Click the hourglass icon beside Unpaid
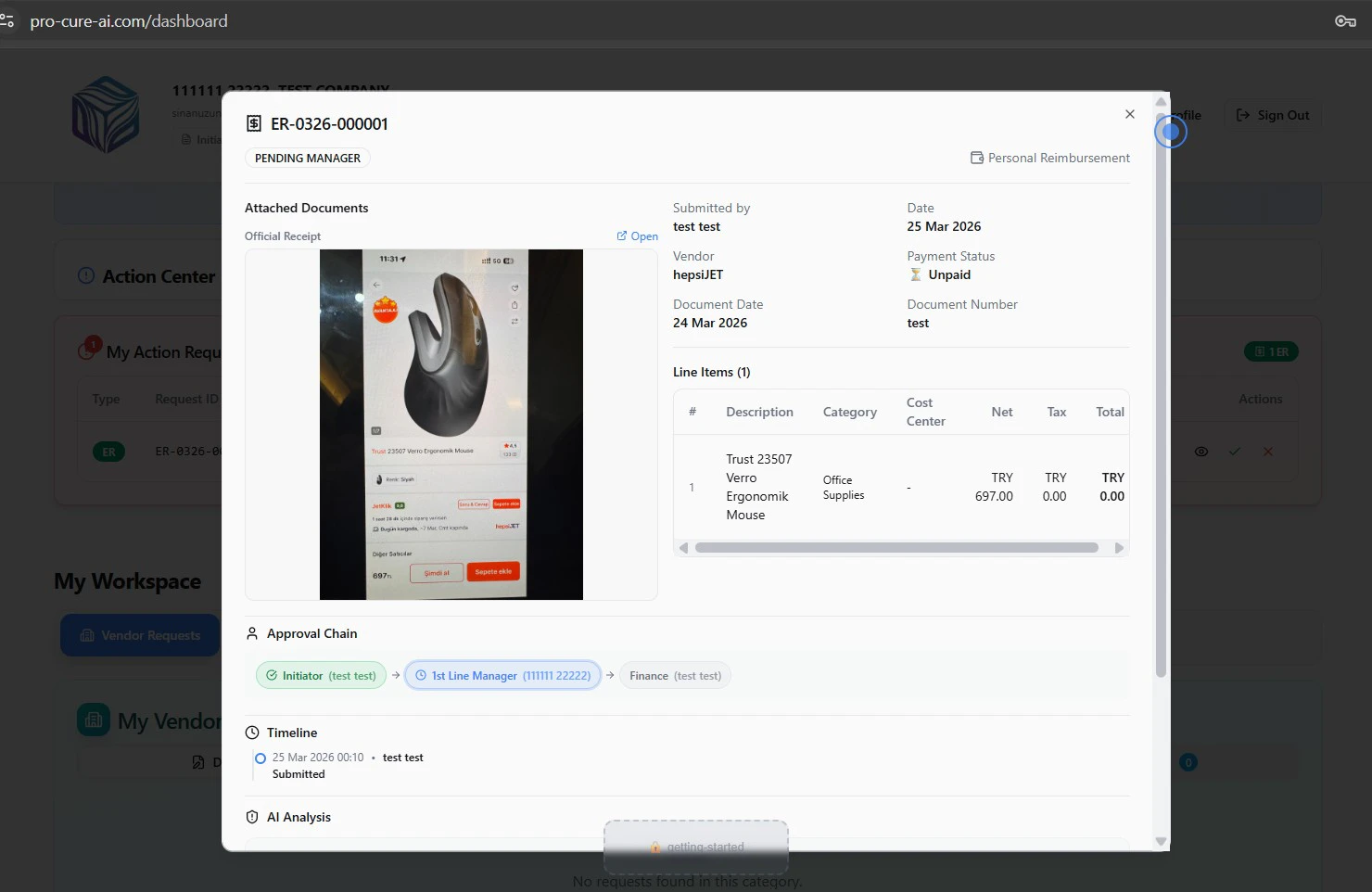 click(916, 274)
